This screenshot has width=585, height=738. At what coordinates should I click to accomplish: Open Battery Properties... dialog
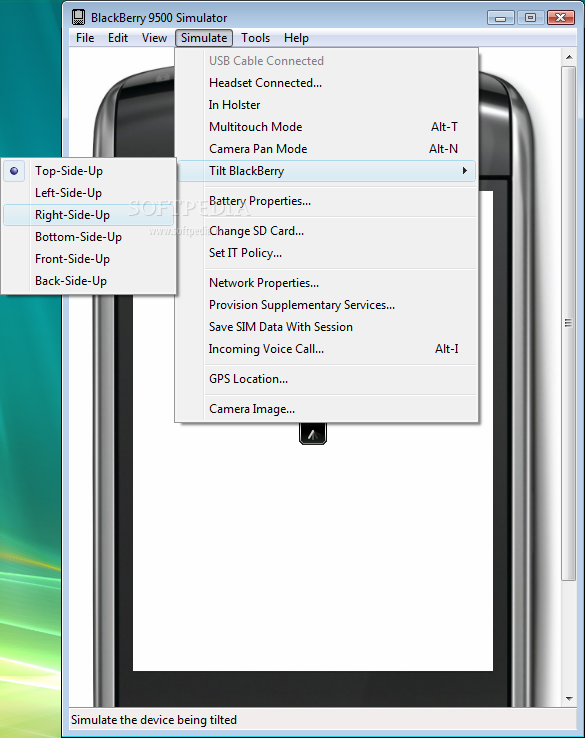327,201
